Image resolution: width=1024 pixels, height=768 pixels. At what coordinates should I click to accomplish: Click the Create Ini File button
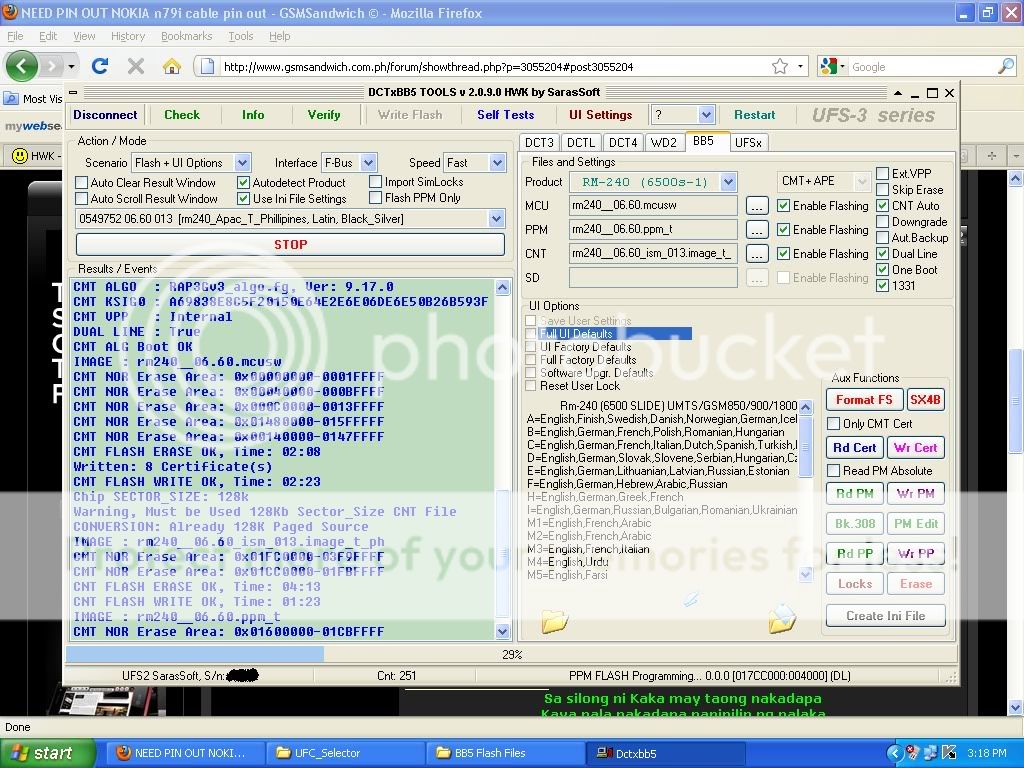[x=886, y=615]
